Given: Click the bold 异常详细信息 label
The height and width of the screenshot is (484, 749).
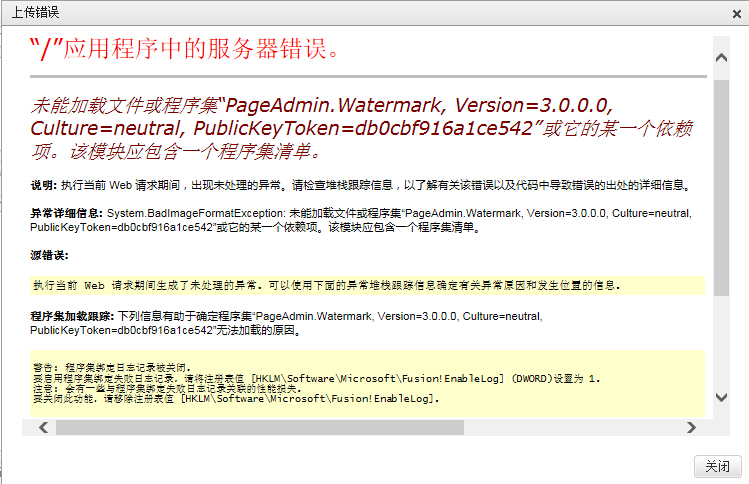Looking at the screenshot, I should pos(67,213).
